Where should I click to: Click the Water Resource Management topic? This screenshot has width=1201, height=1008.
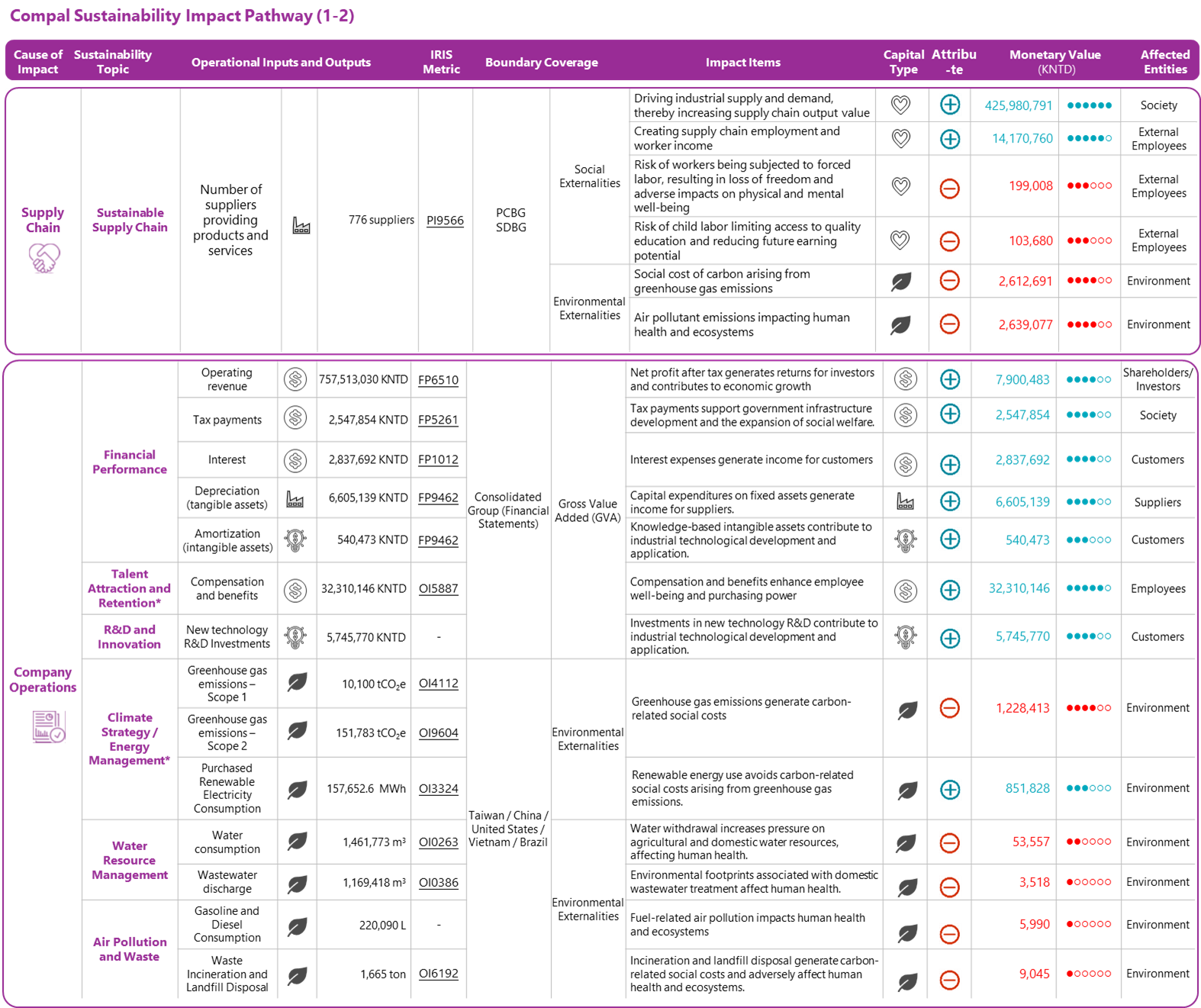pyautogui.click(x=130, y=860)
